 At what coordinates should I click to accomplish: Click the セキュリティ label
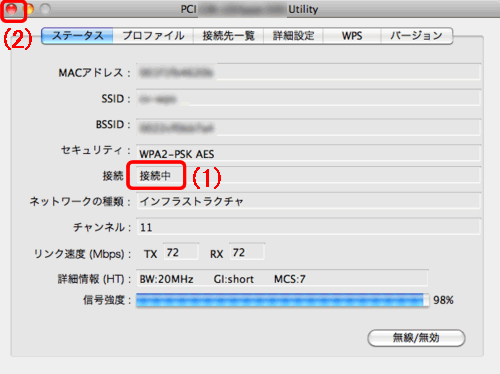point(96,150)
